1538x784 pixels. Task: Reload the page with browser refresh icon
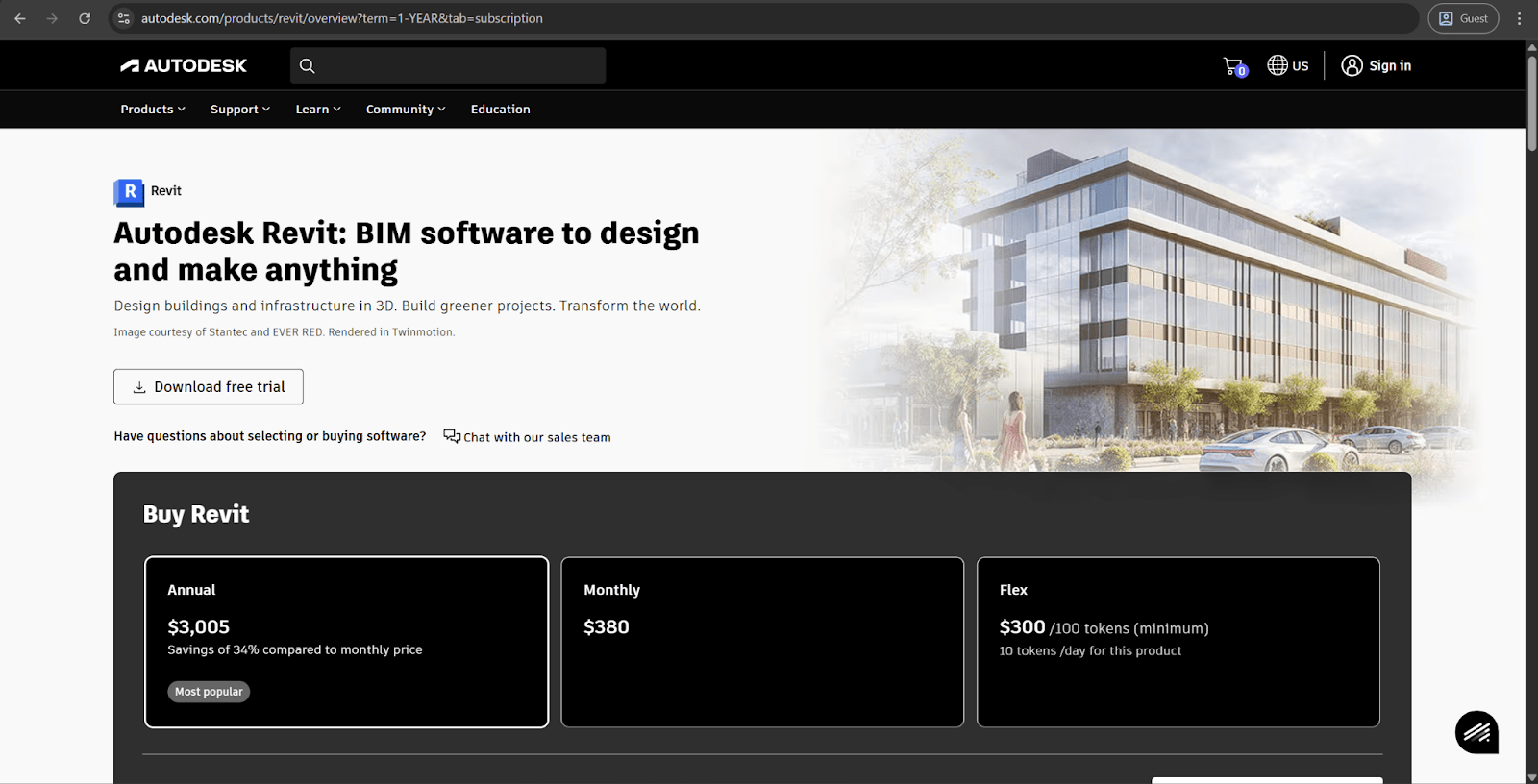pos(85,18)
